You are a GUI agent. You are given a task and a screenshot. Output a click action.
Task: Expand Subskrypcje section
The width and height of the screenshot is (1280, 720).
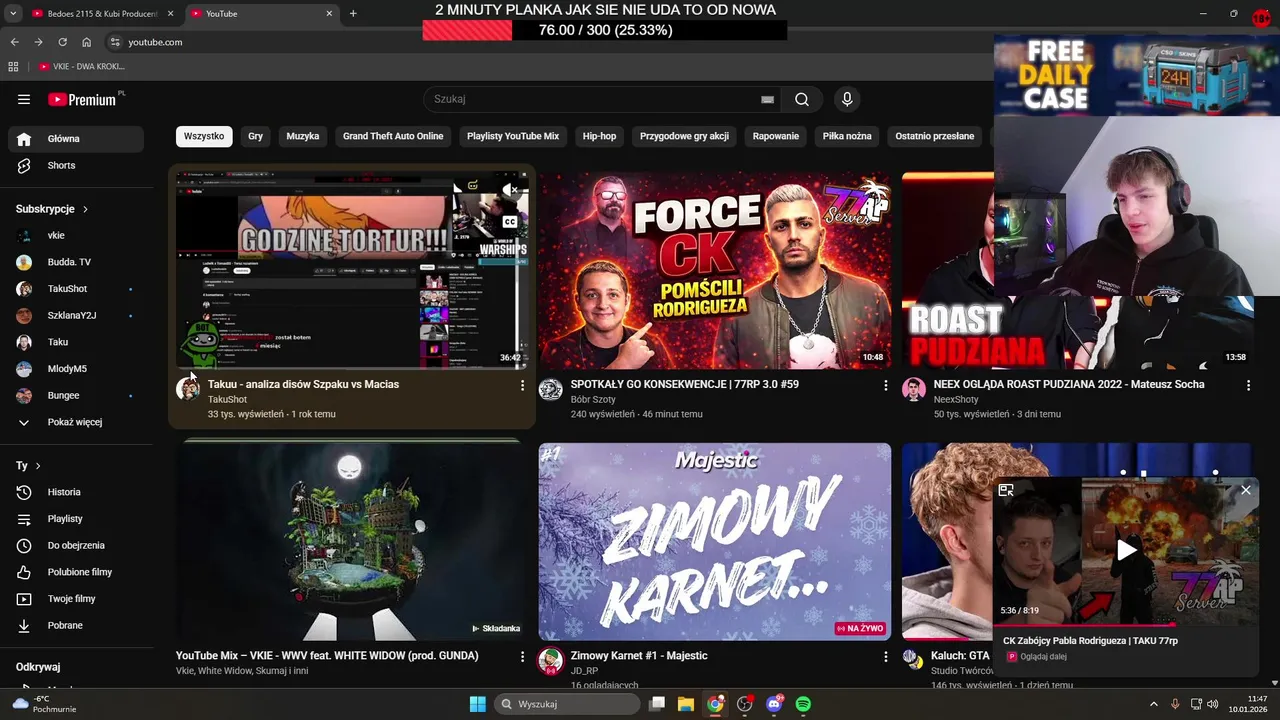[52, 209]
